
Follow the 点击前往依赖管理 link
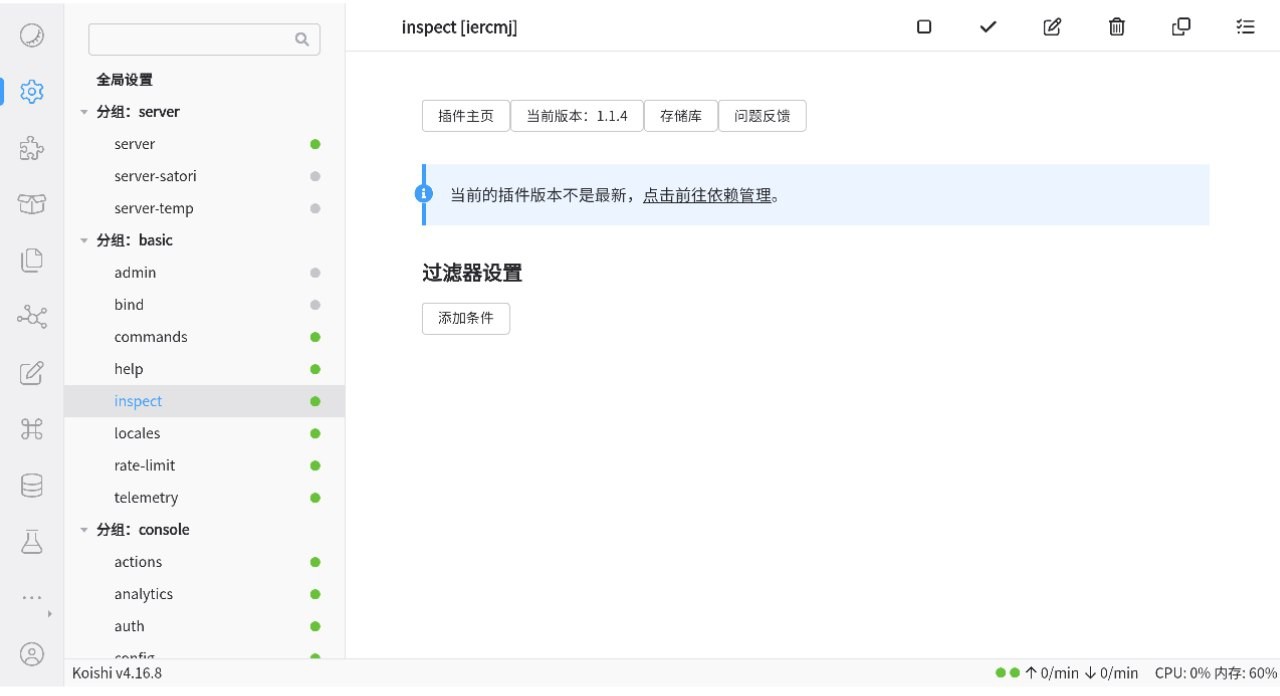[707, 196]
